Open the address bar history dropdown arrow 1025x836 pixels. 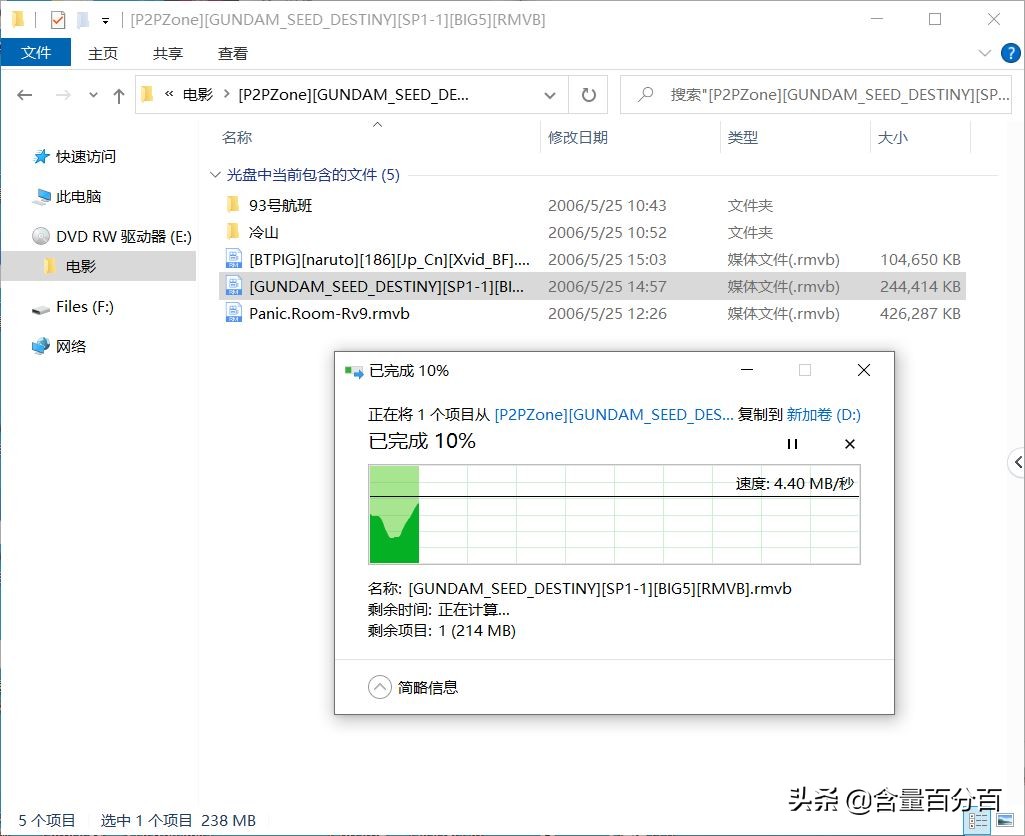click(x=549, y=94)
